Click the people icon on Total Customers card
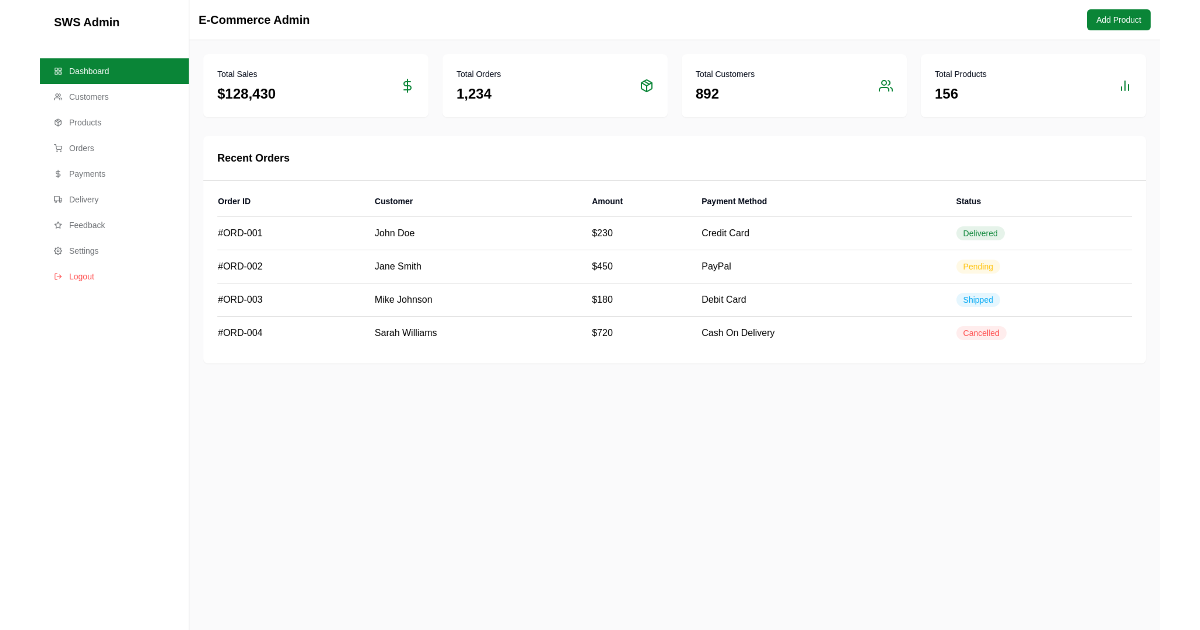This screenshot has height=630, width=1200. tap(885, 85)
